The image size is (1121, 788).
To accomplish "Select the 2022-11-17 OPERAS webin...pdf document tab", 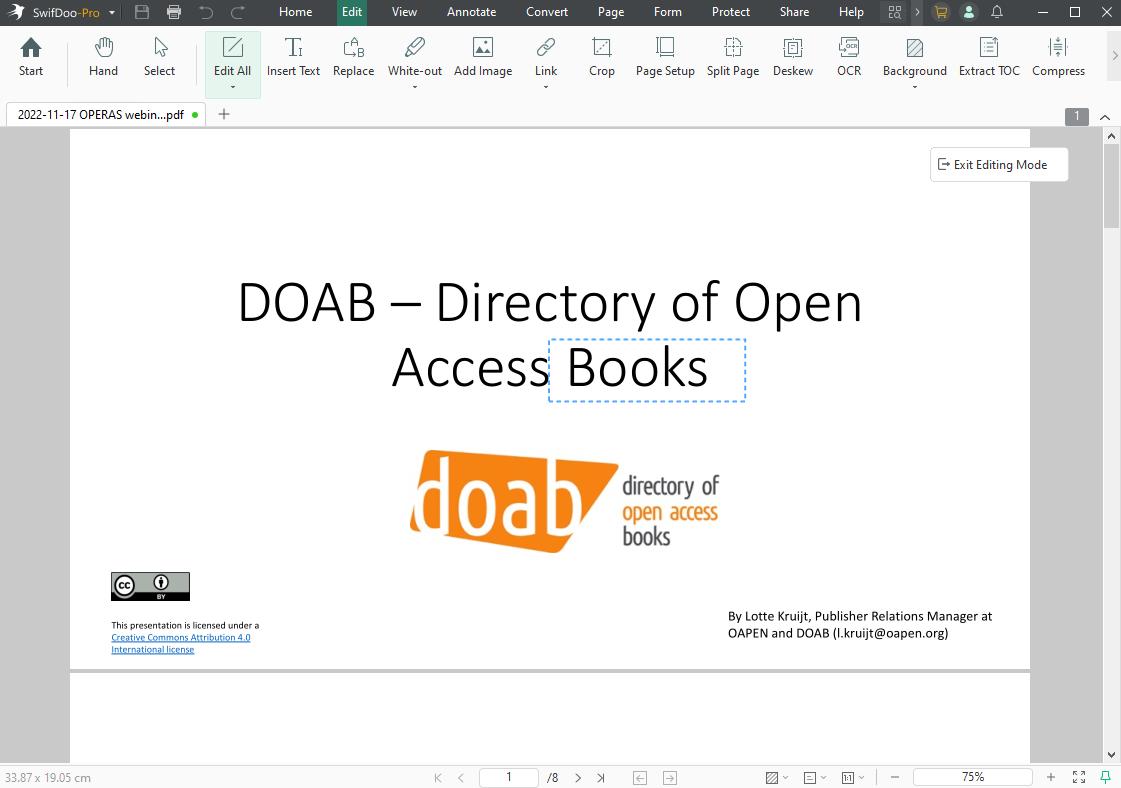I will (106, 114).
